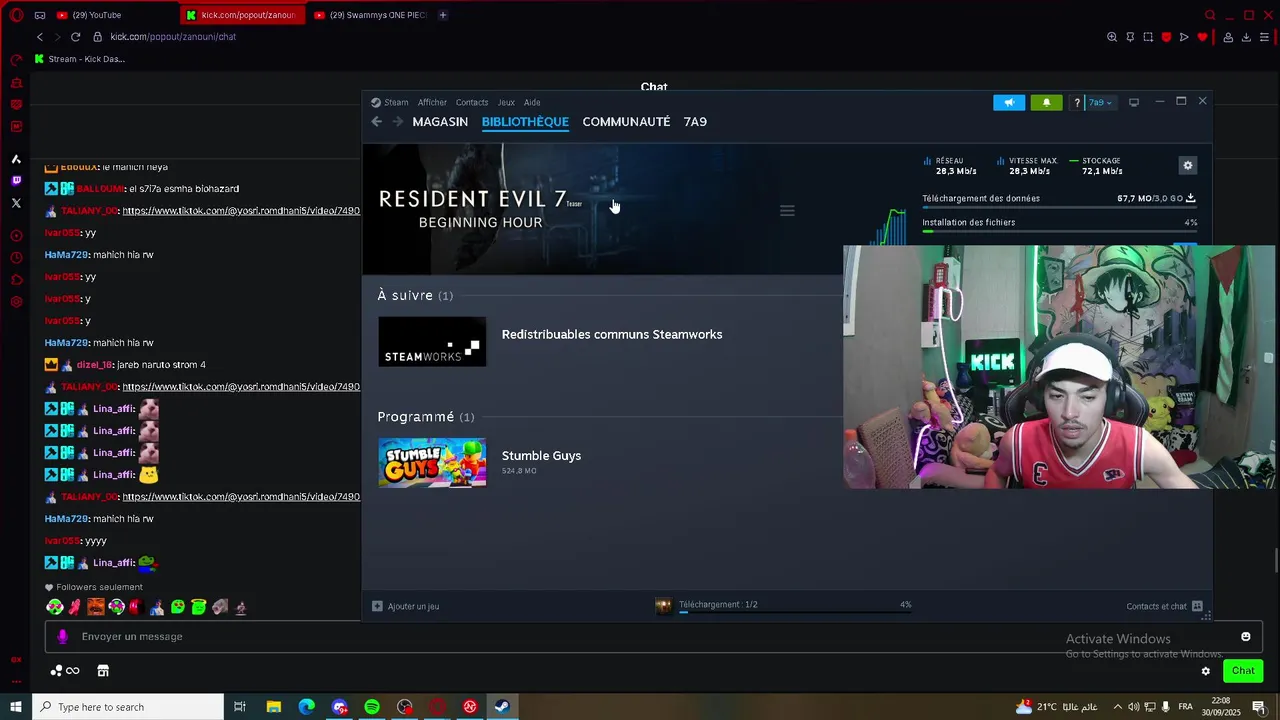Select the Stumble Guys scheduled download
Image resolution: width=1280 pixels, height=720 pixels.
[x=541, y=456]
